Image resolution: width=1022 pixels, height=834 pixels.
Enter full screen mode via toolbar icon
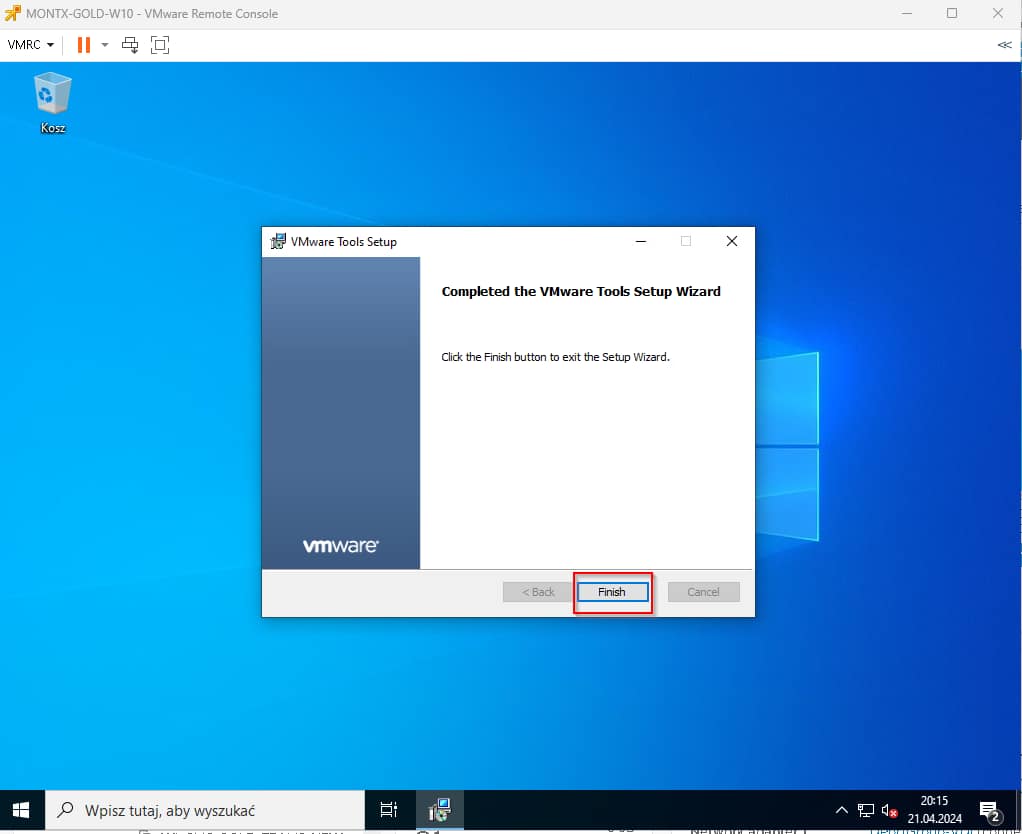click(160, 45)
